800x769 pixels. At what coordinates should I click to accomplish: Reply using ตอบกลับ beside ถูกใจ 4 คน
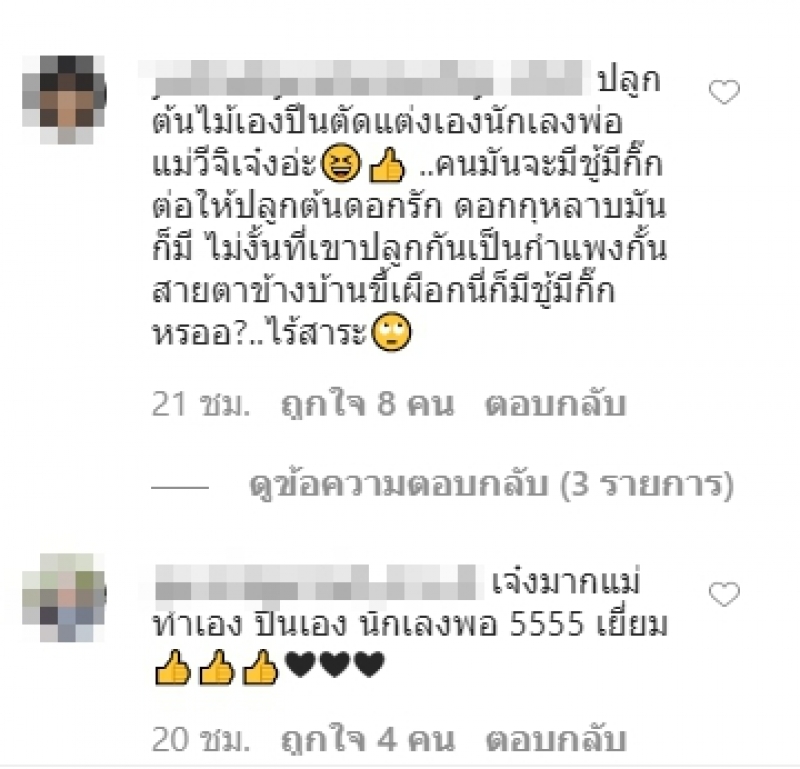(x=556, y=739)
